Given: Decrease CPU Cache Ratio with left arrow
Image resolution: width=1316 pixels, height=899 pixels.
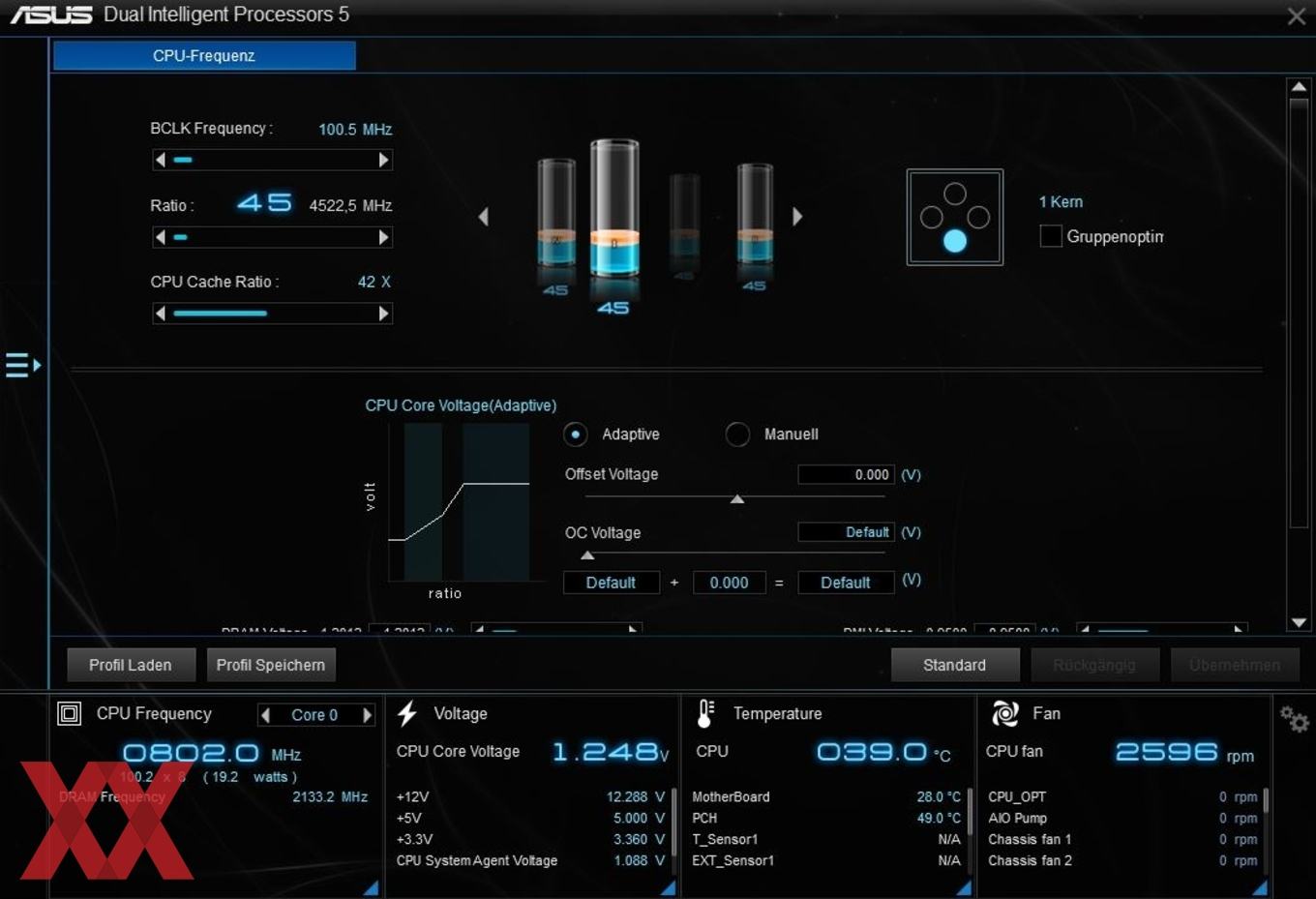Looking at the screenshot, I should [161, 314].
